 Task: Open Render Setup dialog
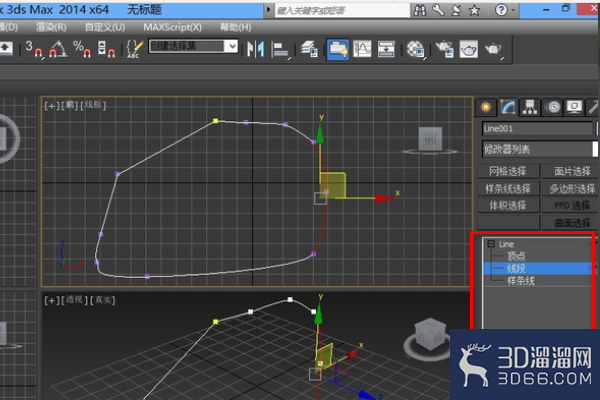click(x=445, y=50)
